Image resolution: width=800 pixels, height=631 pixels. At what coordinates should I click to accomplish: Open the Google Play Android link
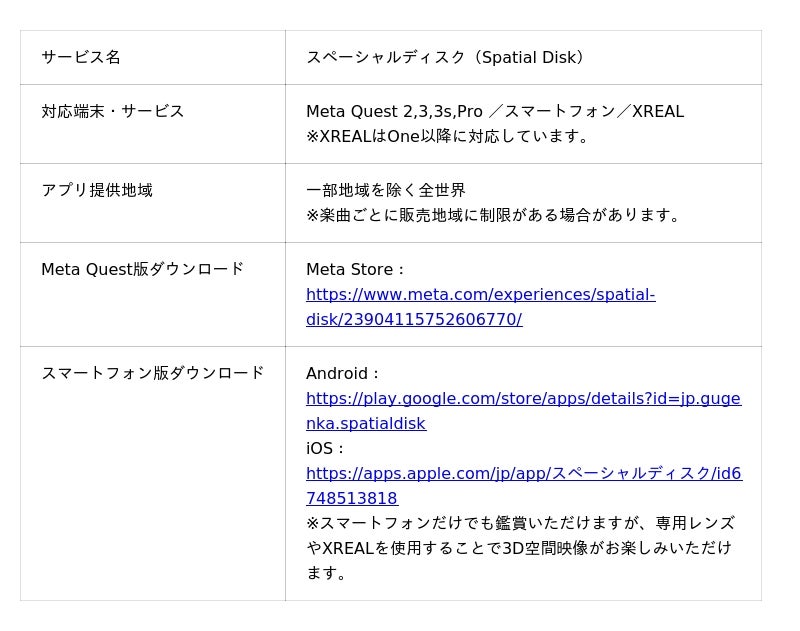tap(523, 399)
